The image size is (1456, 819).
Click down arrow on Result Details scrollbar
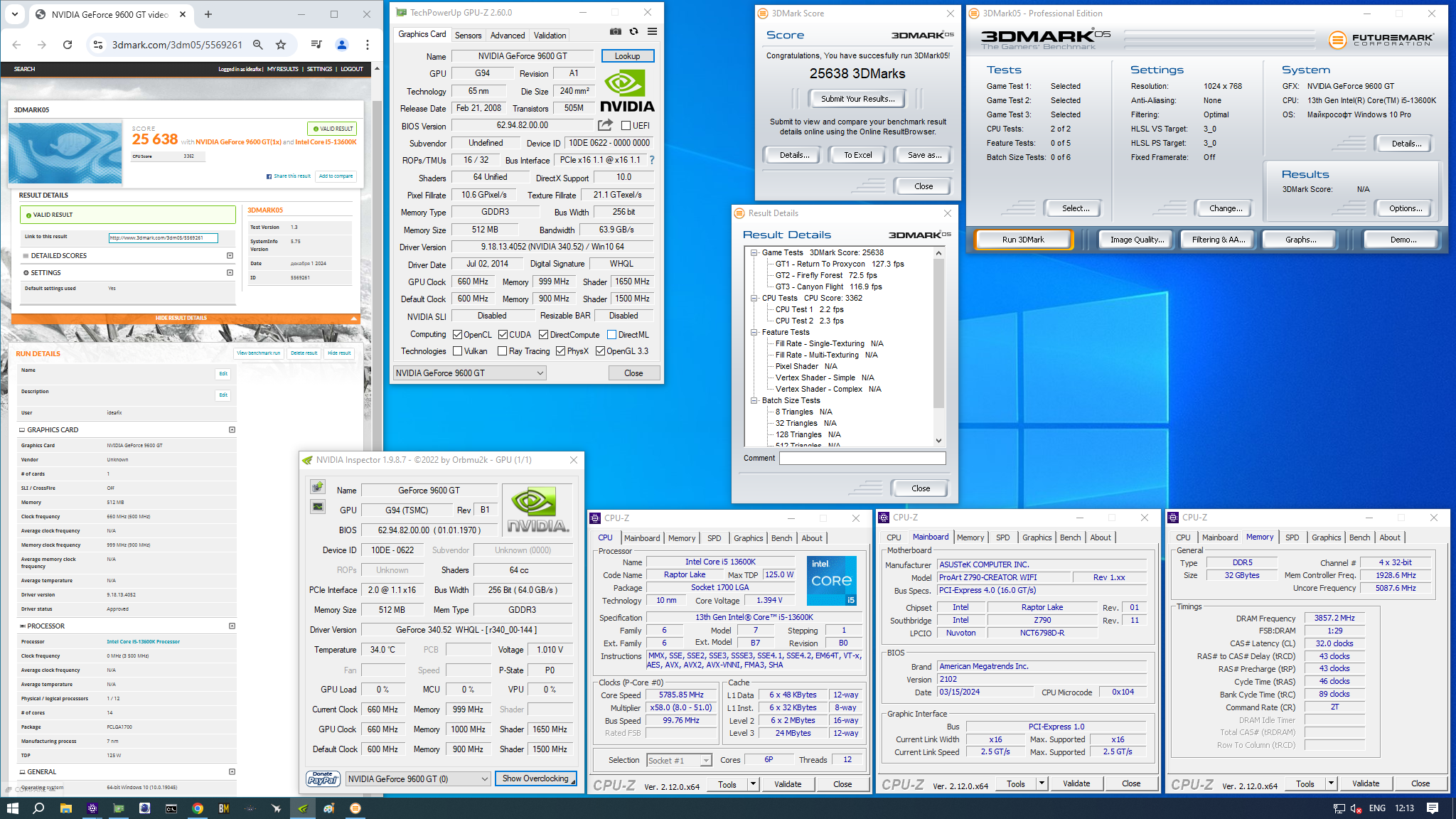tap(938, 440)
